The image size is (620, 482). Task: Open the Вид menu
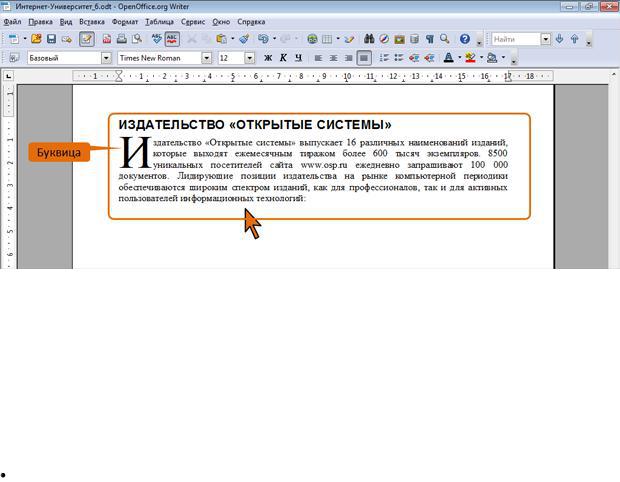[x=66, y=22]
